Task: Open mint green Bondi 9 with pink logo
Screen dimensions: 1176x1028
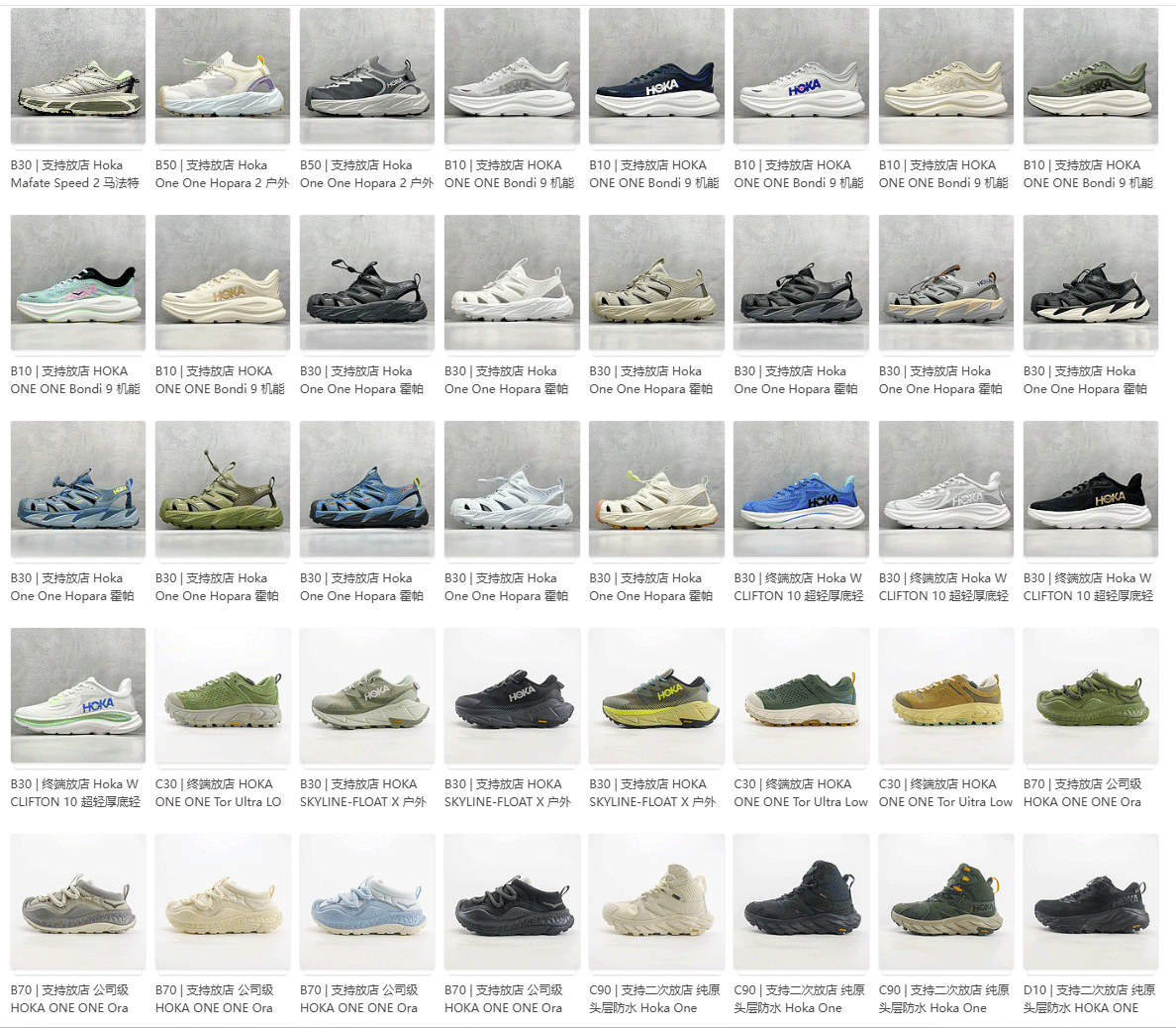Action: pos(78,282)
